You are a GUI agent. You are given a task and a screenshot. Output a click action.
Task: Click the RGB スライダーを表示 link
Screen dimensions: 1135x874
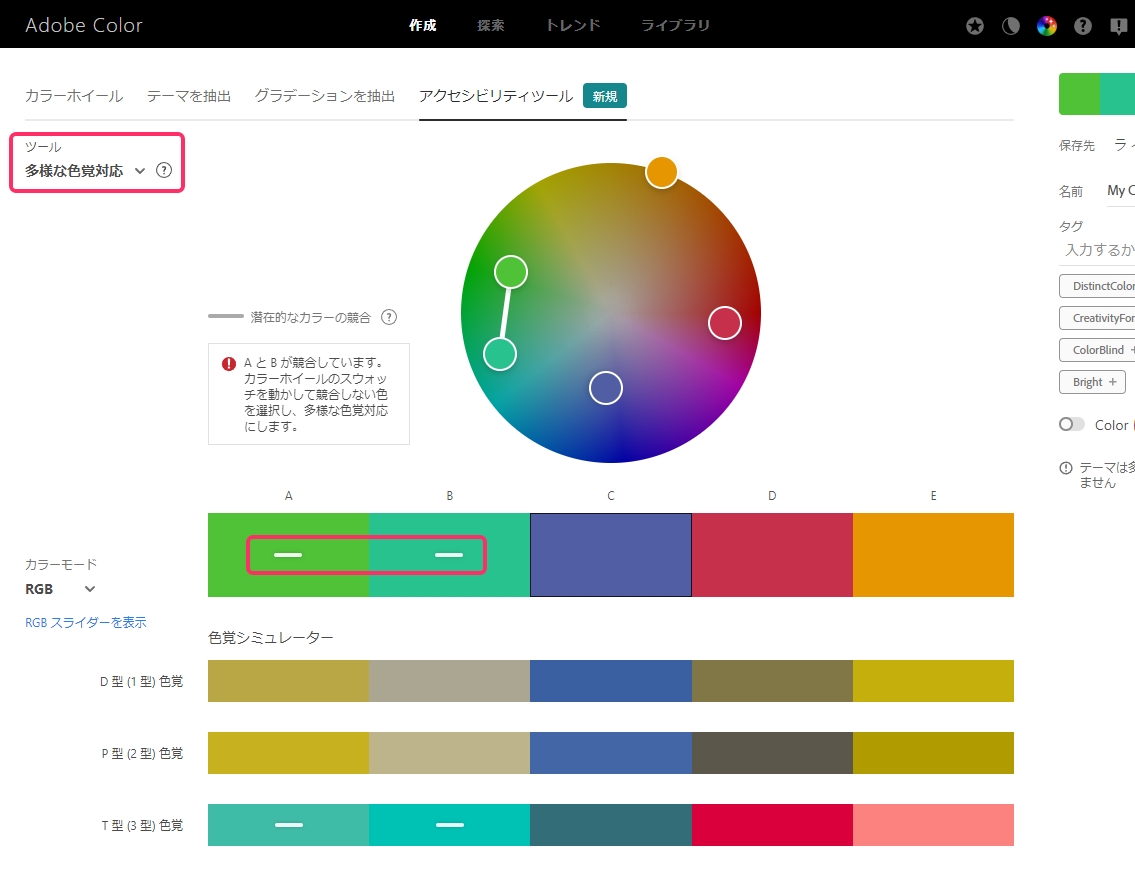[x=85, y=622]
